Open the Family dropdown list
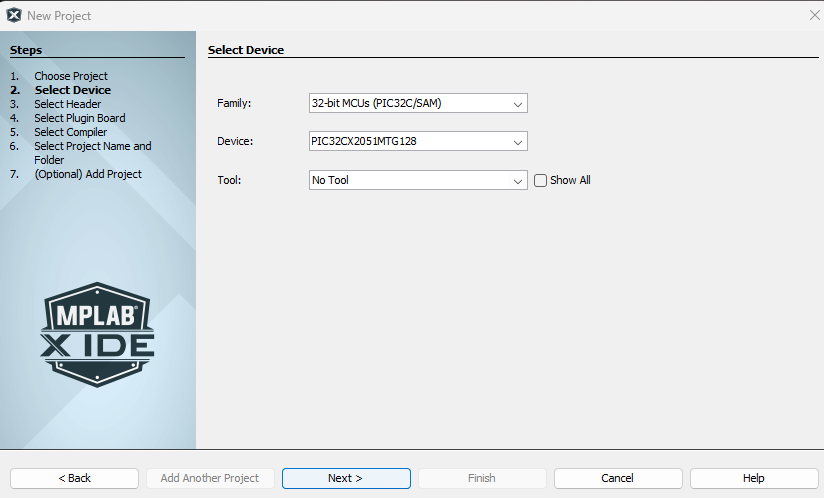824x498 pixels. pos(418,103)
